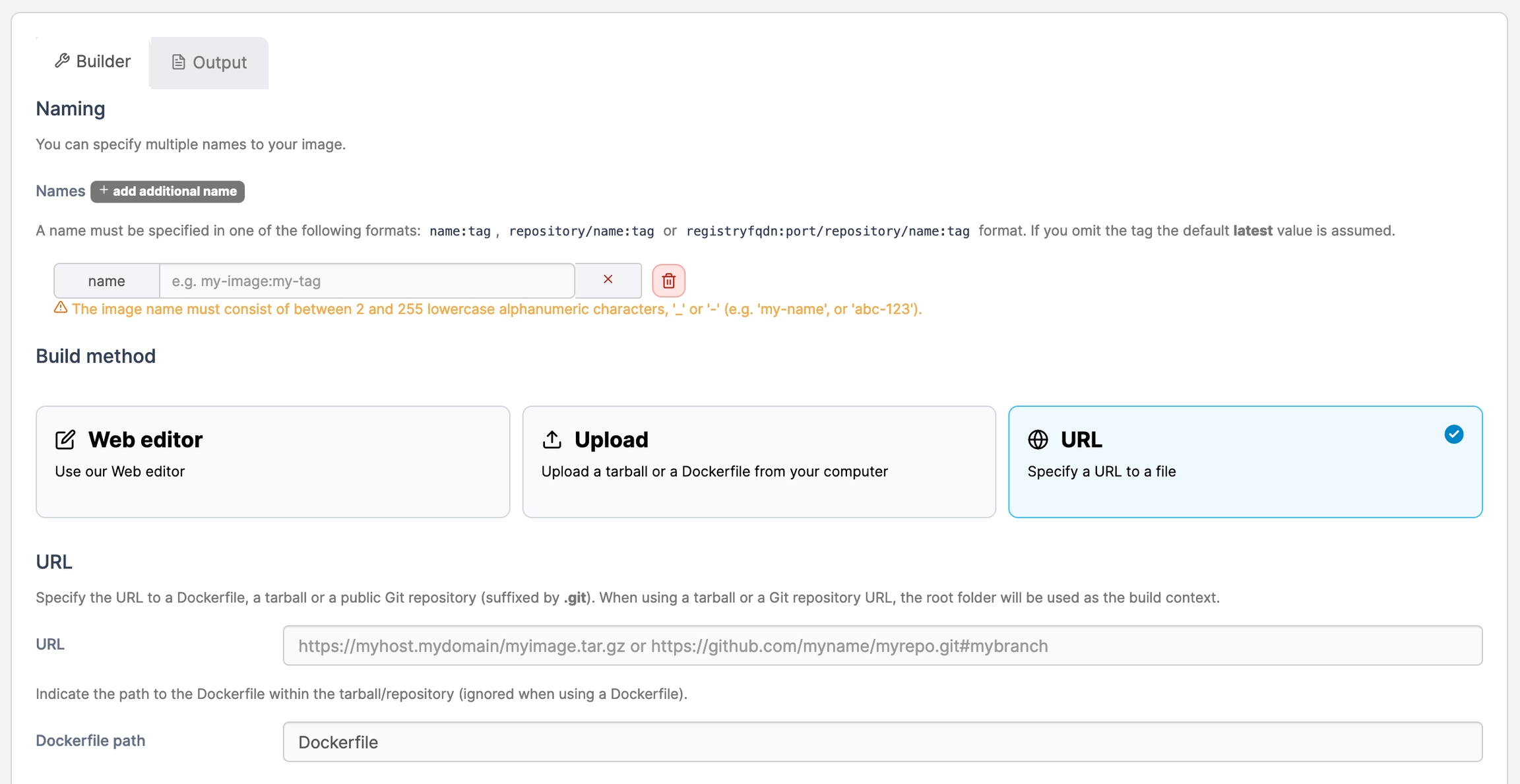
Task: Click the Names label
Action: pos(60,191)
